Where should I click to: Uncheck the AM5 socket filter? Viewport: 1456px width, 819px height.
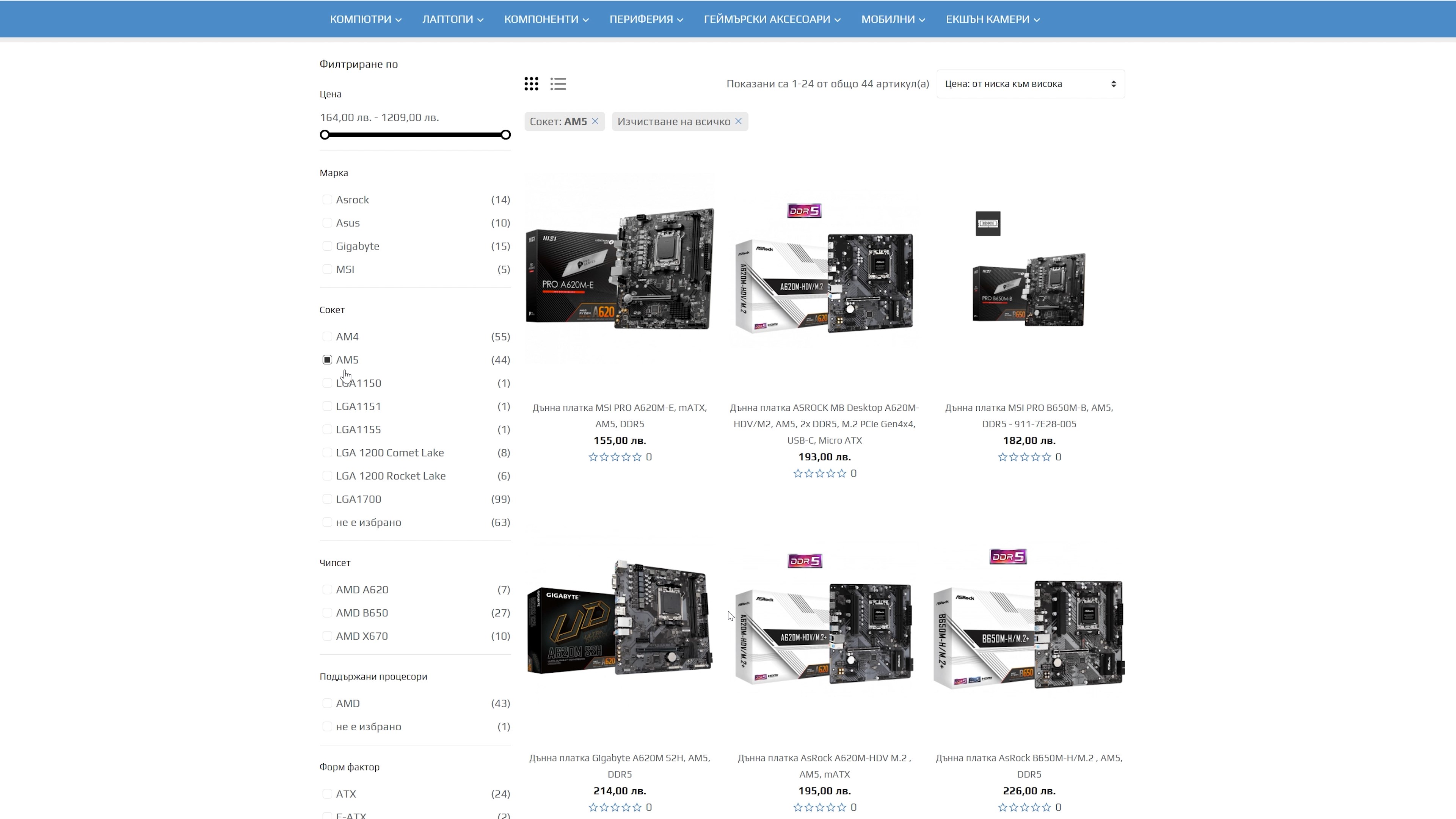click(x=327, y=359)
